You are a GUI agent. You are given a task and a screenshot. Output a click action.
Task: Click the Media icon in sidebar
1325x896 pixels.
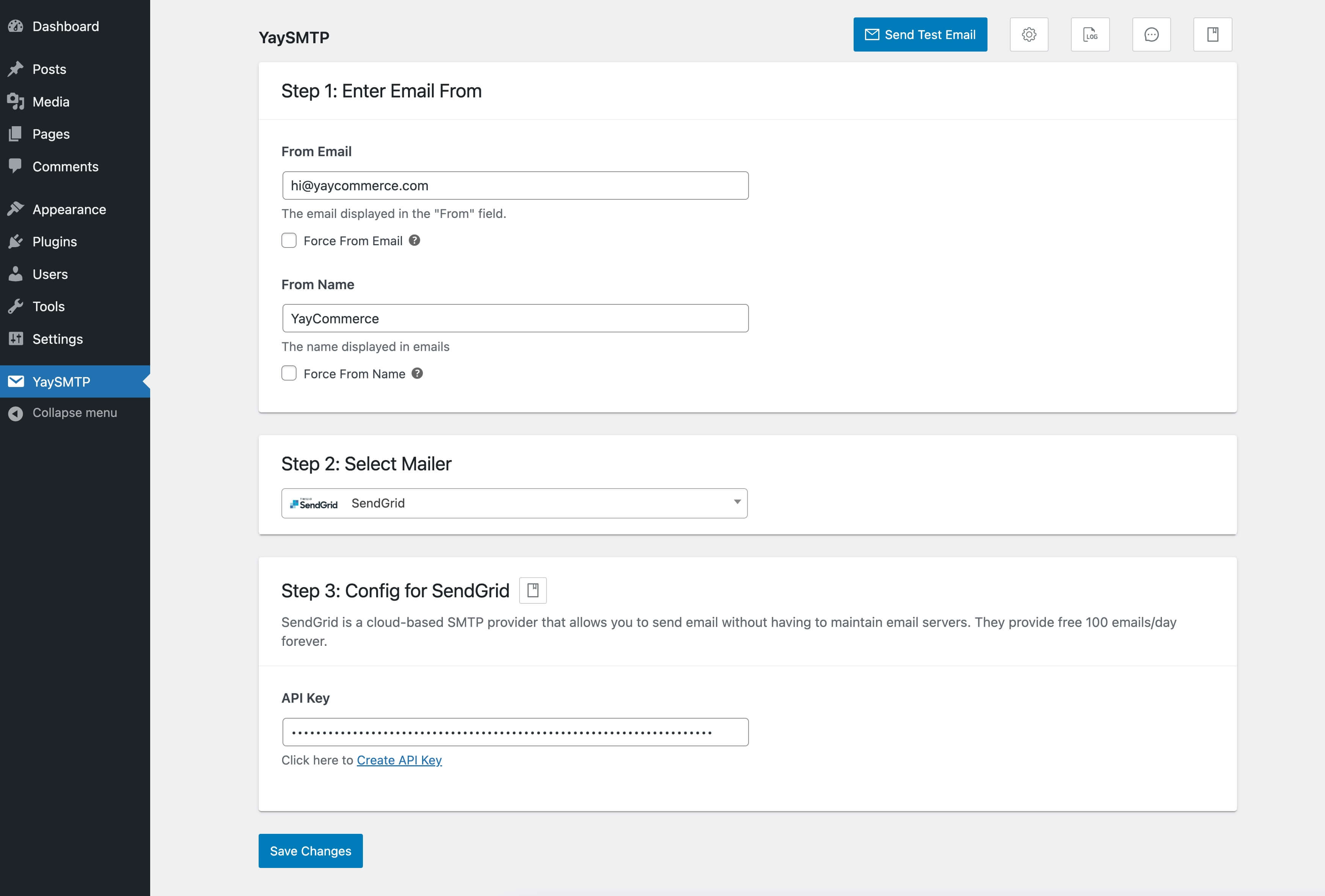click(16, 102)
